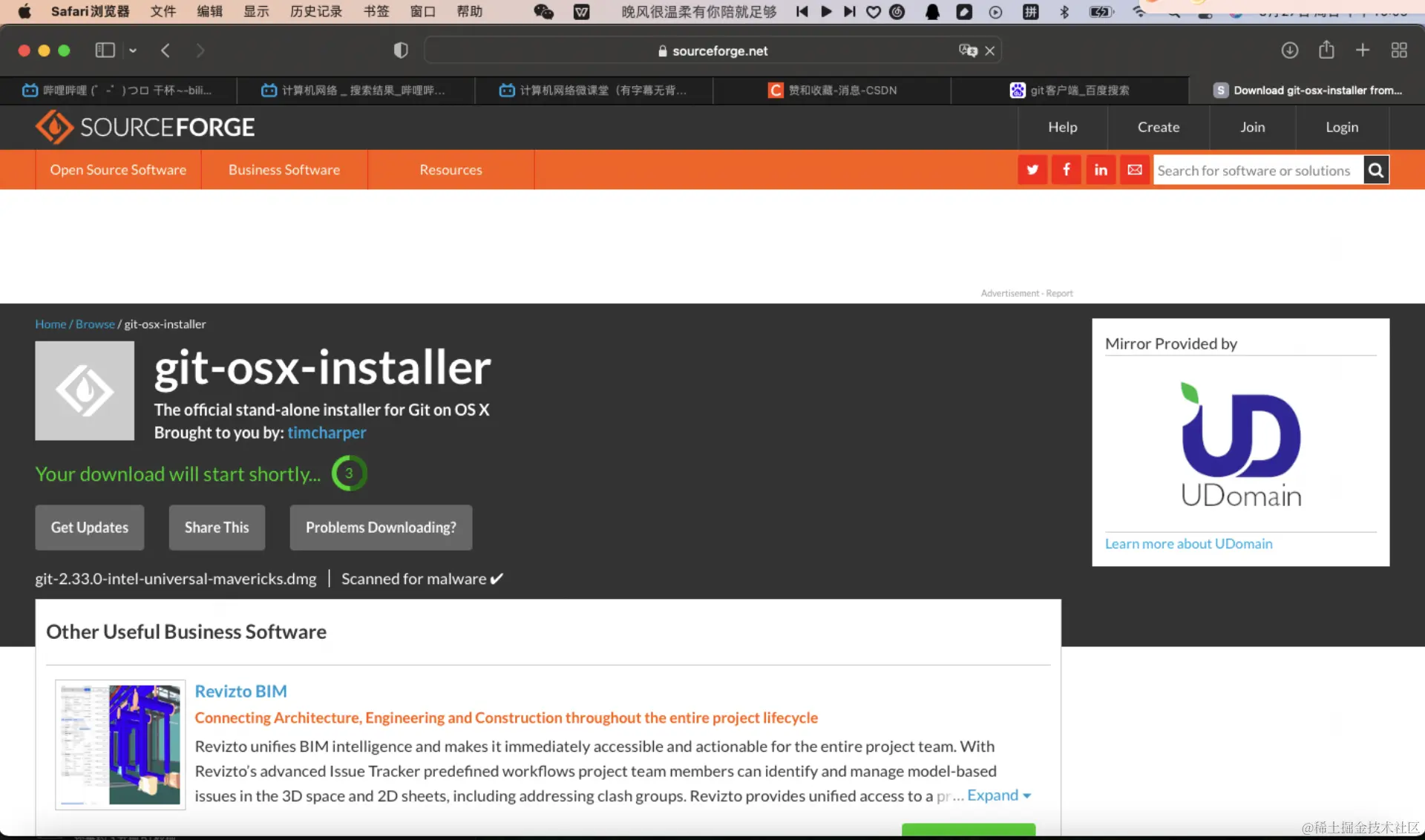Switch to the bilibili 干杯 tab
This screenshot has height=840, width=1425.
118,91
